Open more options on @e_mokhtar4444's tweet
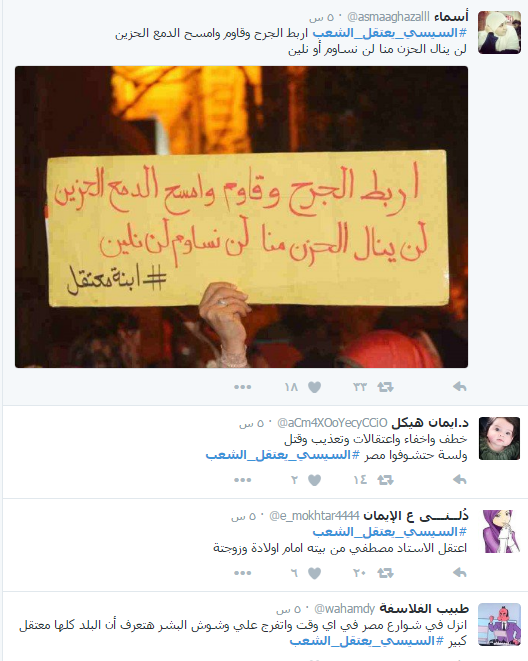This screenshot has width=528, height=661. pyautogui.click(x=243, y=573)
